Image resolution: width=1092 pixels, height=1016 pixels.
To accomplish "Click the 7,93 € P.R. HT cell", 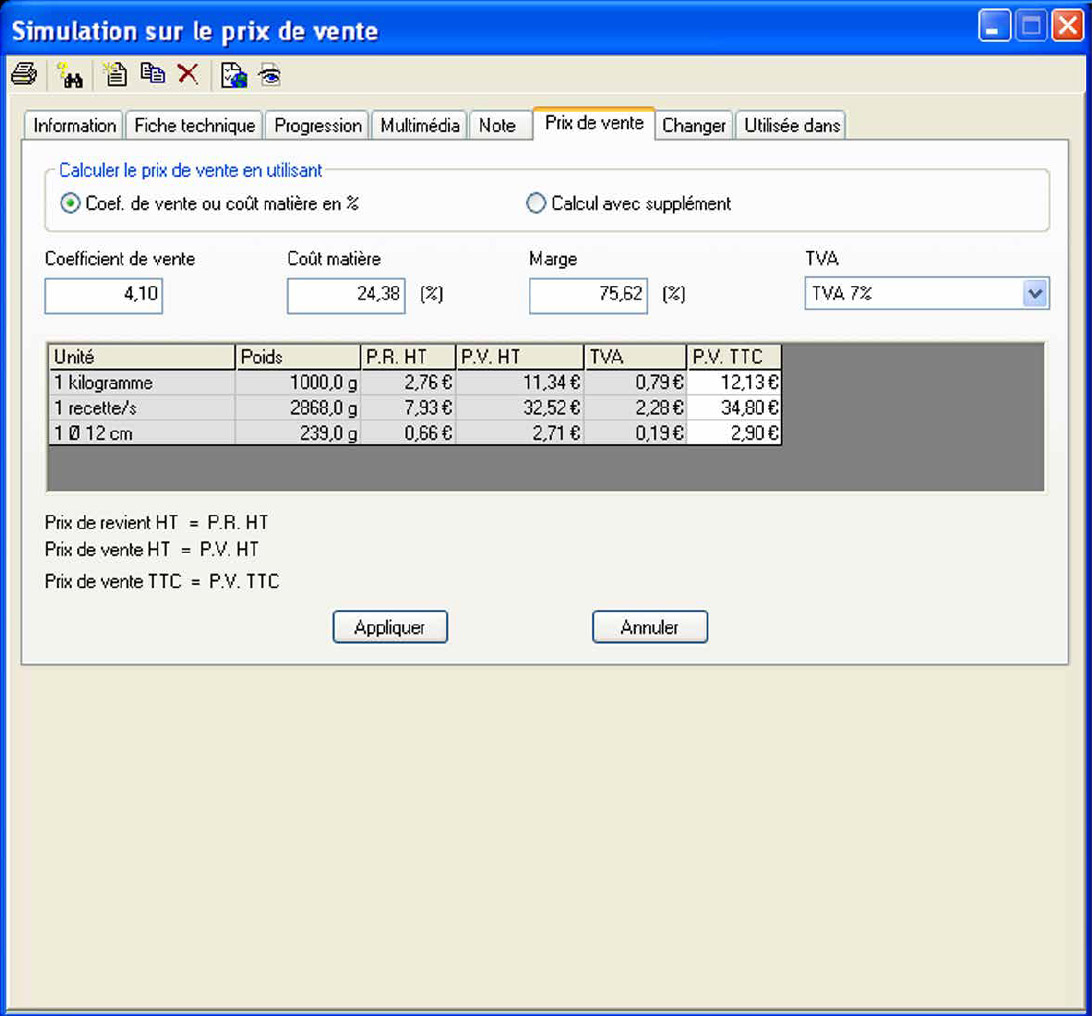I will pos(408,407).
